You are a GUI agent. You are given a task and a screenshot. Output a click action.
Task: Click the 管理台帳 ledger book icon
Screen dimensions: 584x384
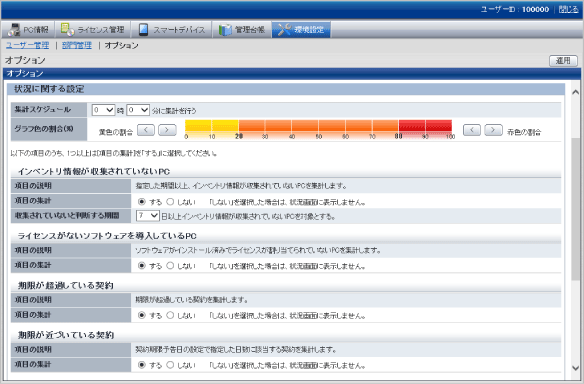225,30
